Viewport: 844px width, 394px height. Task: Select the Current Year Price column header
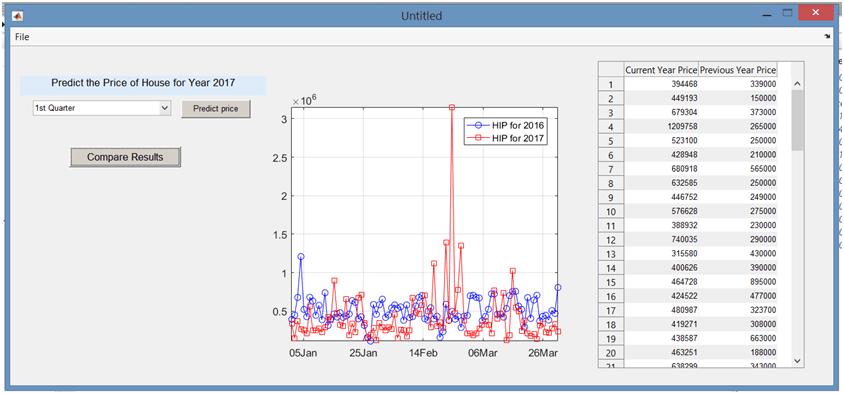[661, 70]
